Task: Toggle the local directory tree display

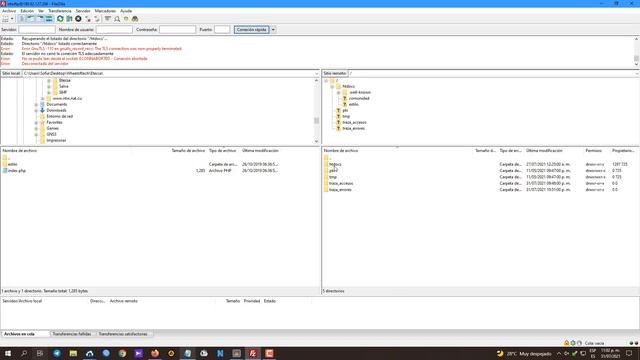Action: click(31, 19)
